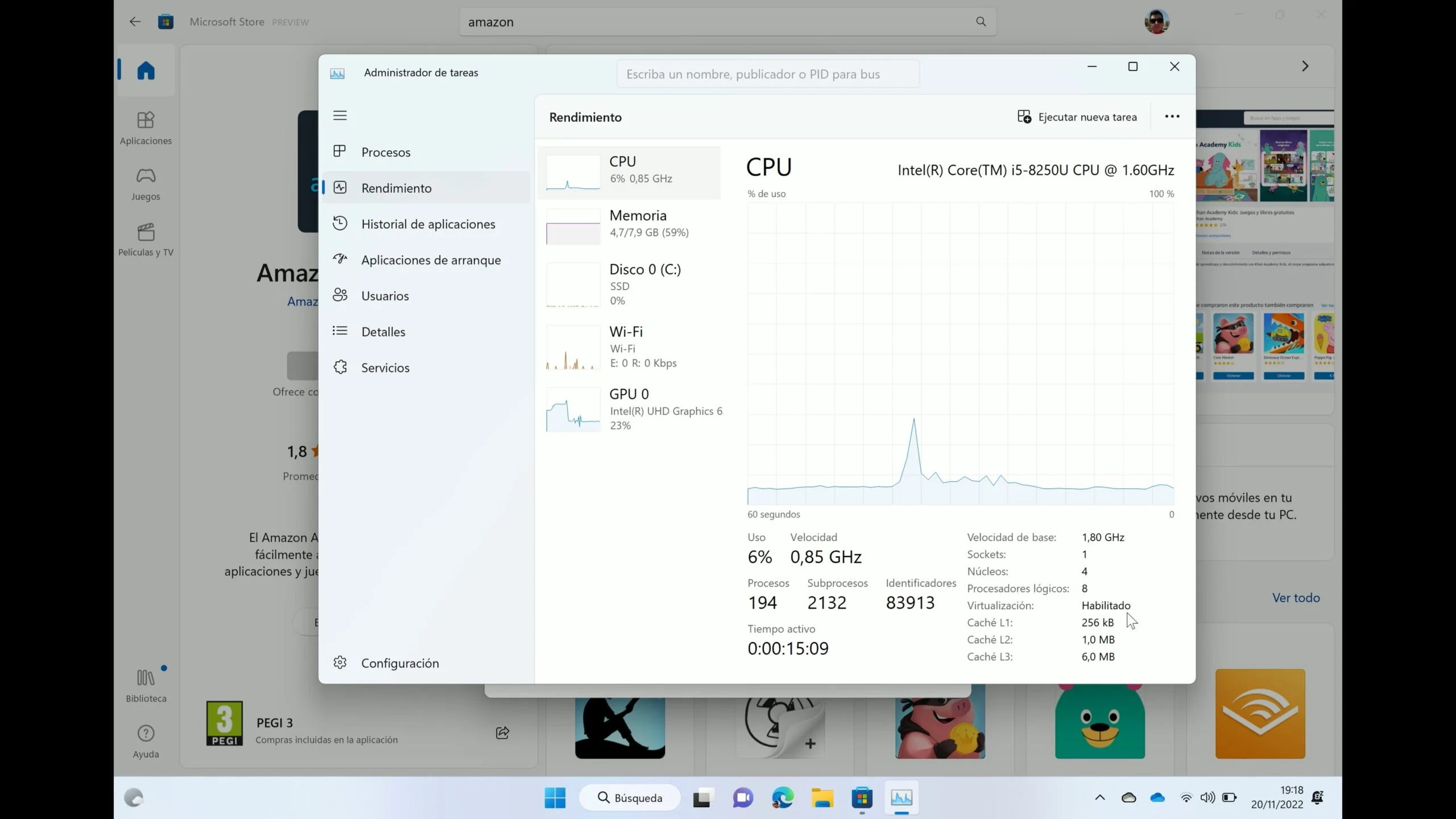The width and height of the screenshot is (1456, 819).
Task: Click the 6,0 MB Caché L3 value
Action: [1098, 657]
